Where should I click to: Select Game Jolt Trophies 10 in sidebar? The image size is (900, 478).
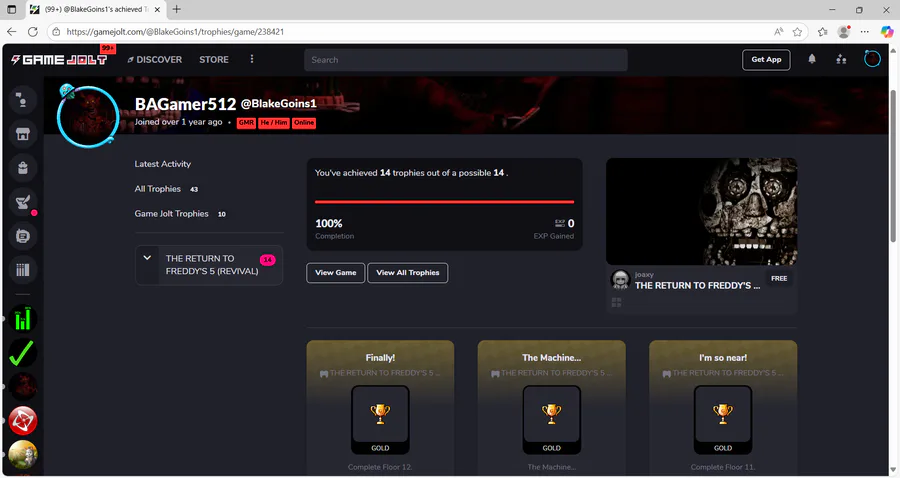(180, 213)
